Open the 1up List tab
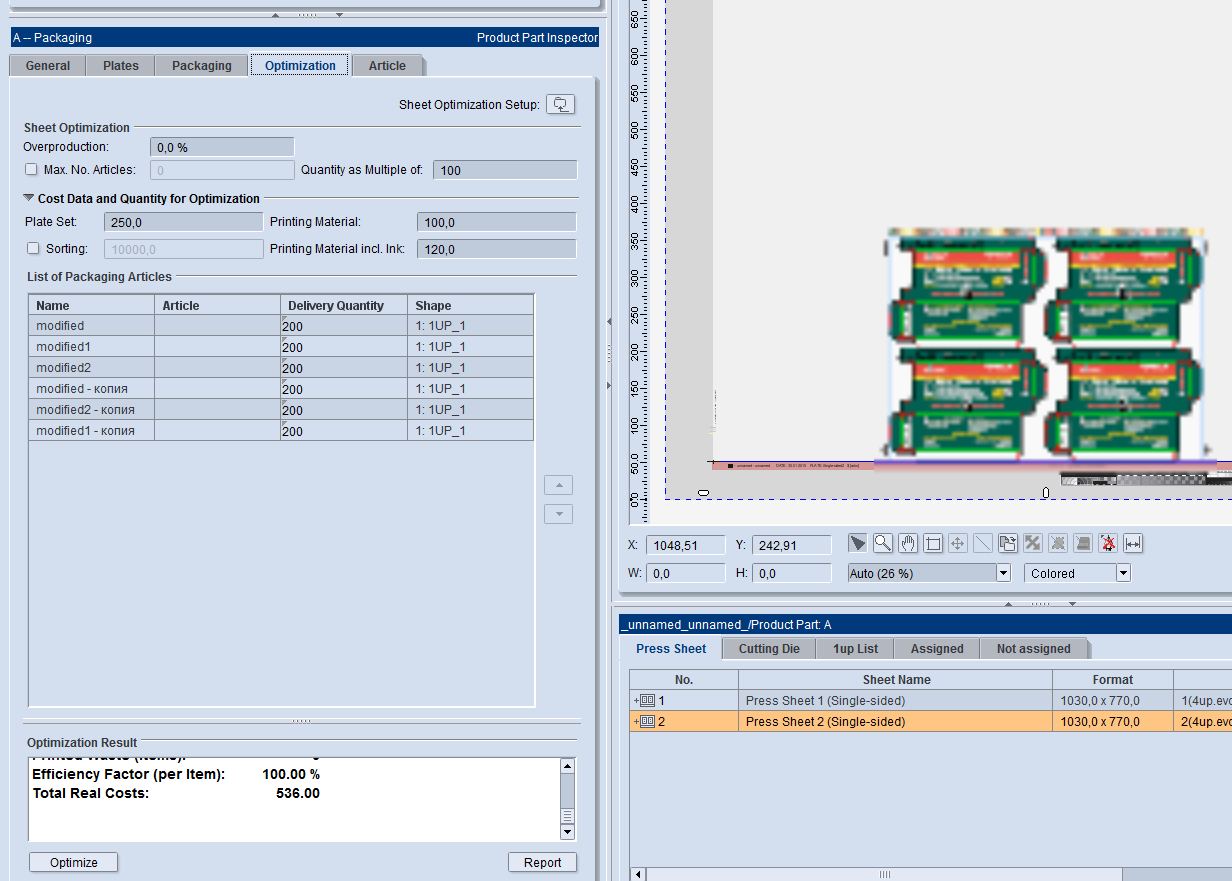Viewport: 1232px width, 881px height. (855, 648)
